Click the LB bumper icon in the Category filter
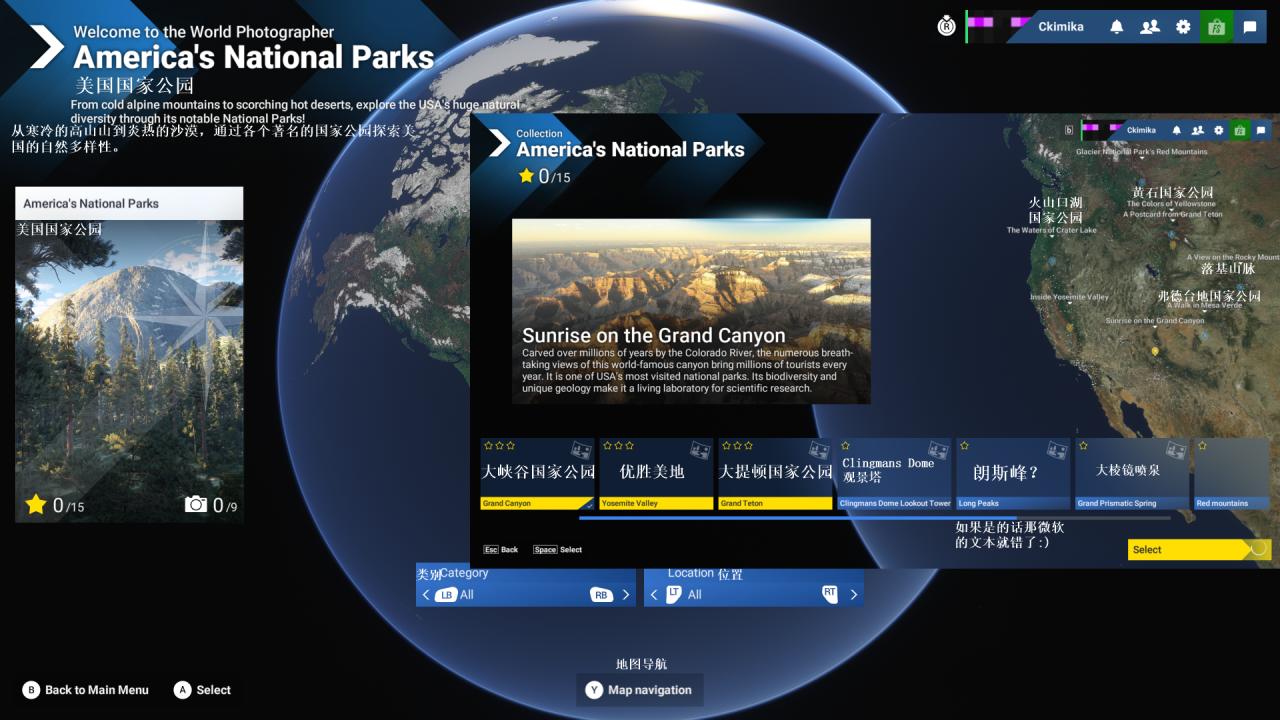 click(x=446, y=595)
